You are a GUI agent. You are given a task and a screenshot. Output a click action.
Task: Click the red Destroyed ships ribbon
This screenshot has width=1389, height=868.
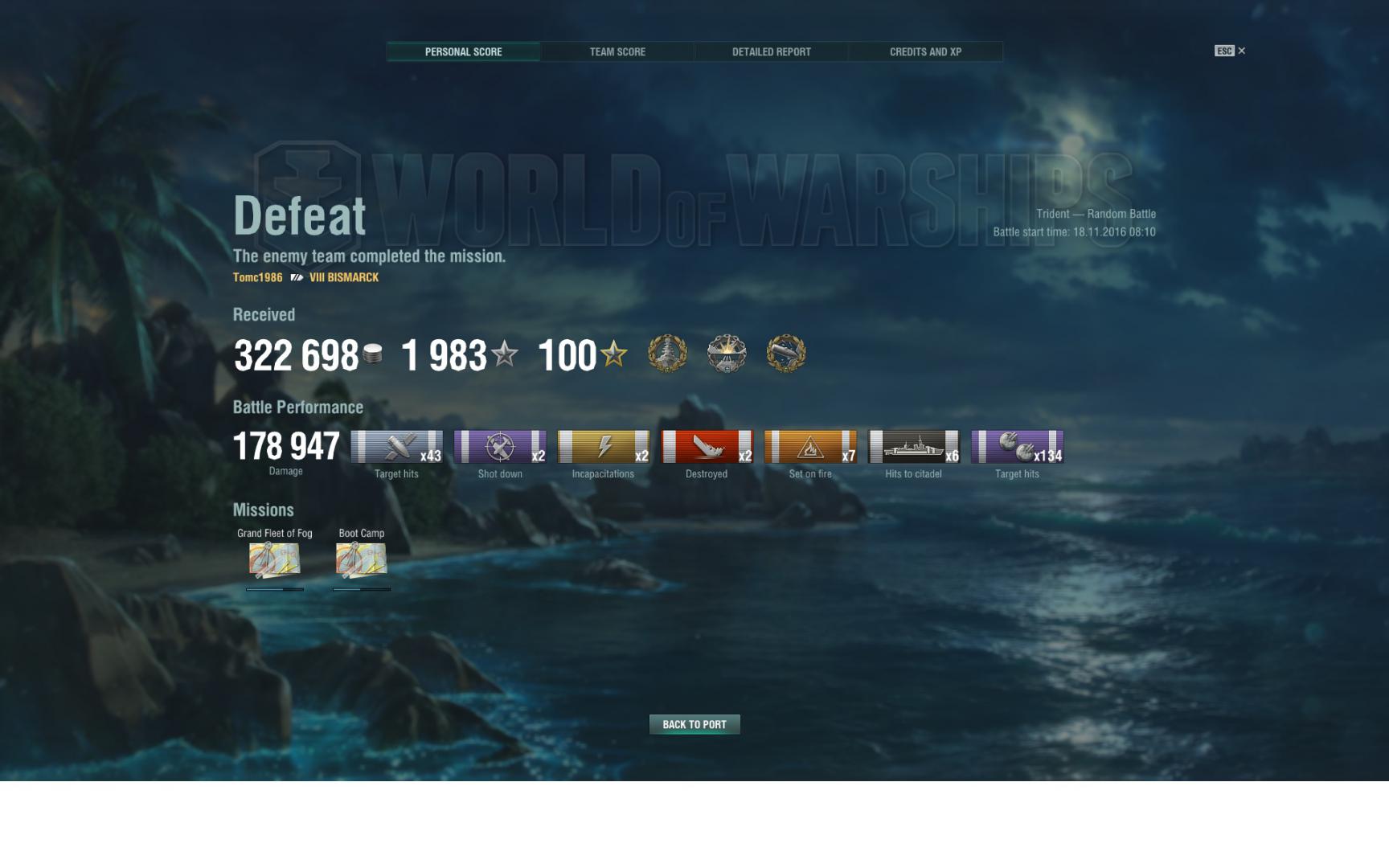point(707,447)
